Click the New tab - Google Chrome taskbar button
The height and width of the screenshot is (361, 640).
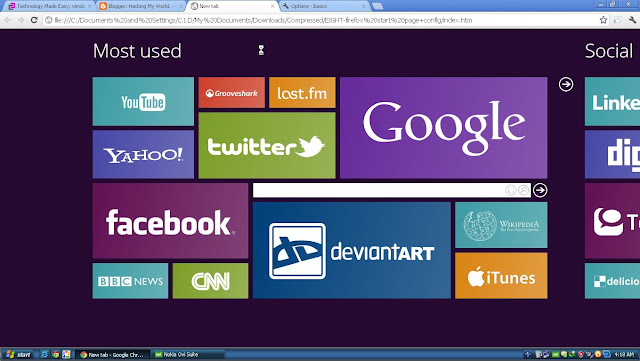pyautogui.click(x=112, y=354)
